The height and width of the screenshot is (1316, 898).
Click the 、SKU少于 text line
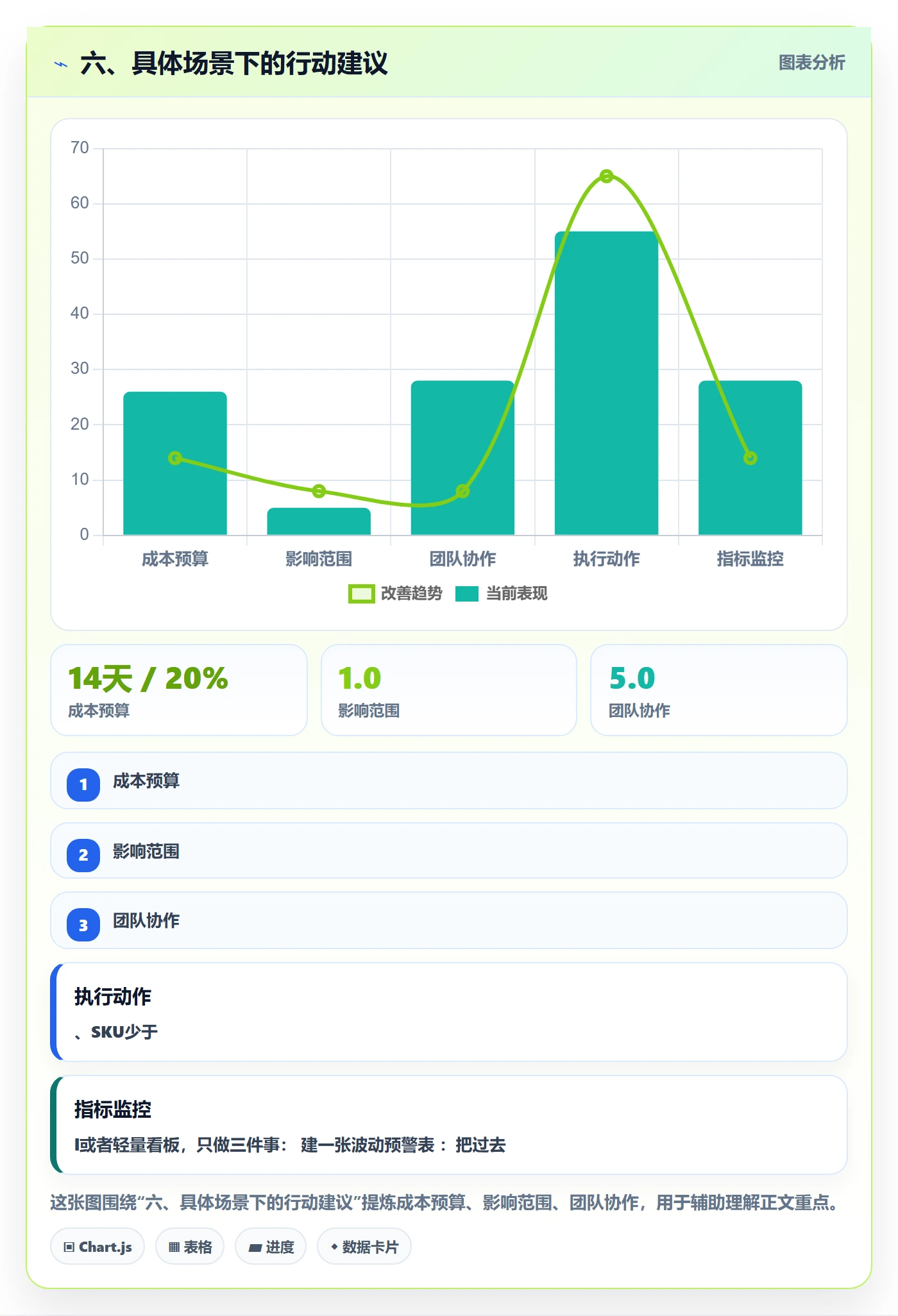pyautogui.click(x=116, y=1032)
